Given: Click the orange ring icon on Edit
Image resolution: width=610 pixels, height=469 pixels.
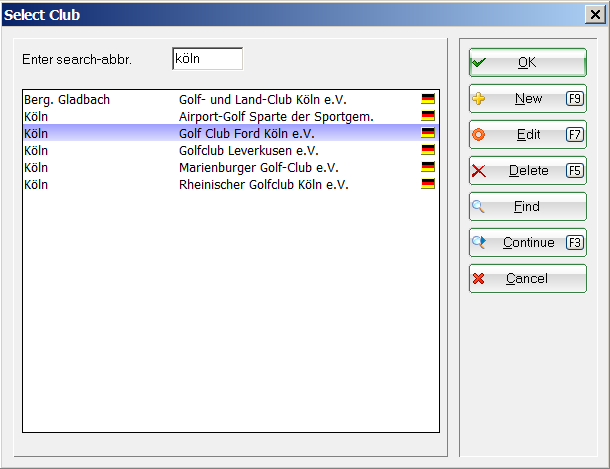Looking at the screenshot, I should click(479, 135).
